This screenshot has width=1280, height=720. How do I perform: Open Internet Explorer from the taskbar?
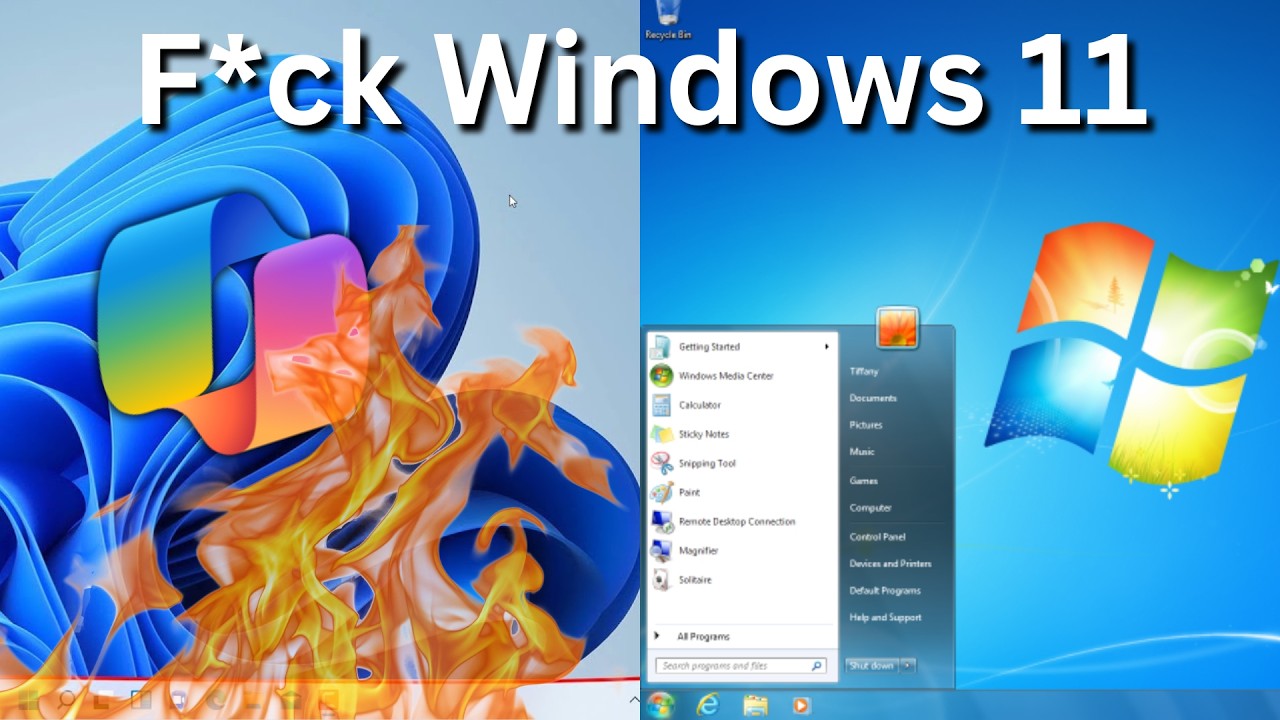709,704
